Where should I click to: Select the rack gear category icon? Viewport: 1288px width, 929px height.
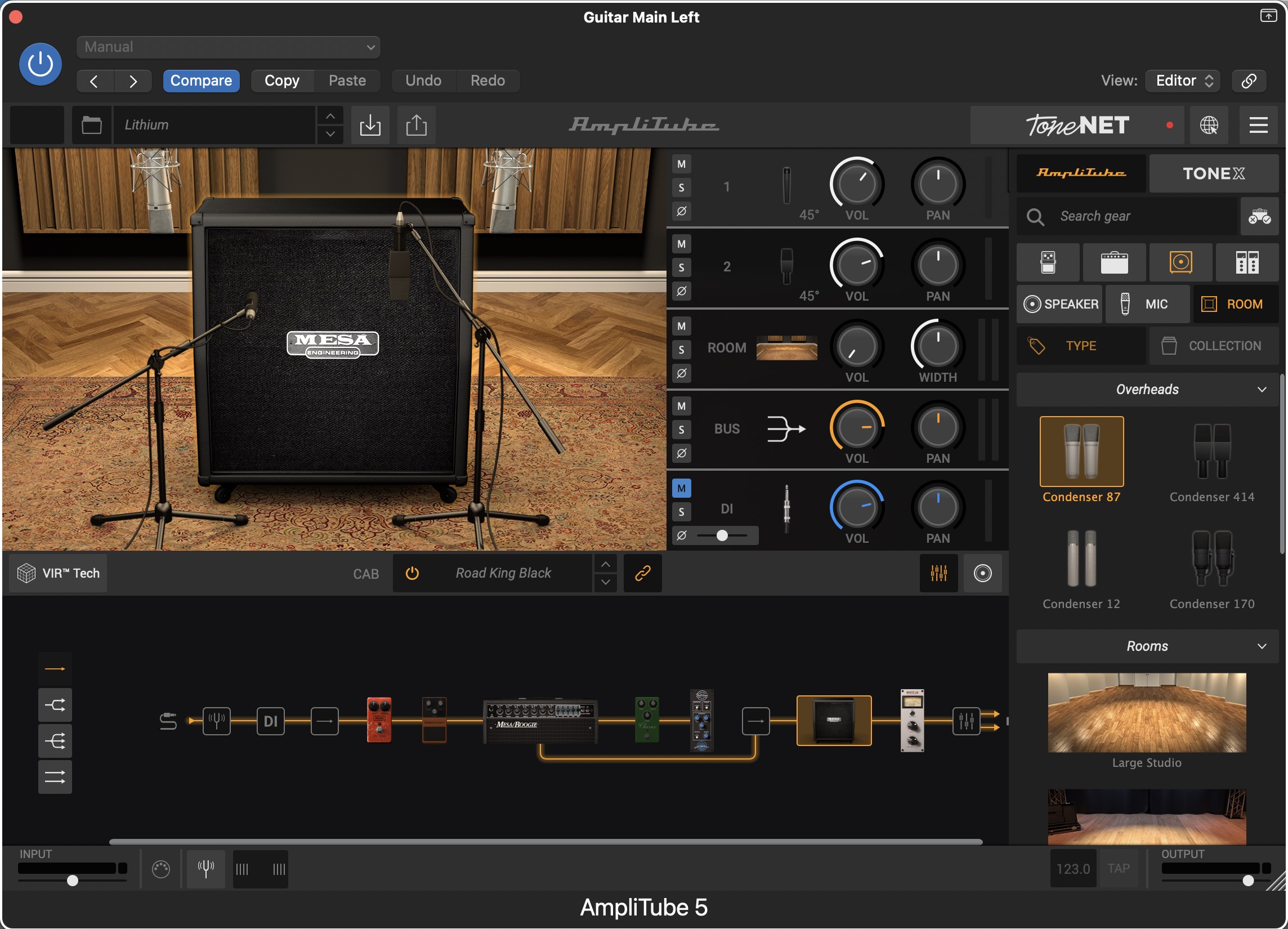pyautogui.click(x=1246, y=262)
